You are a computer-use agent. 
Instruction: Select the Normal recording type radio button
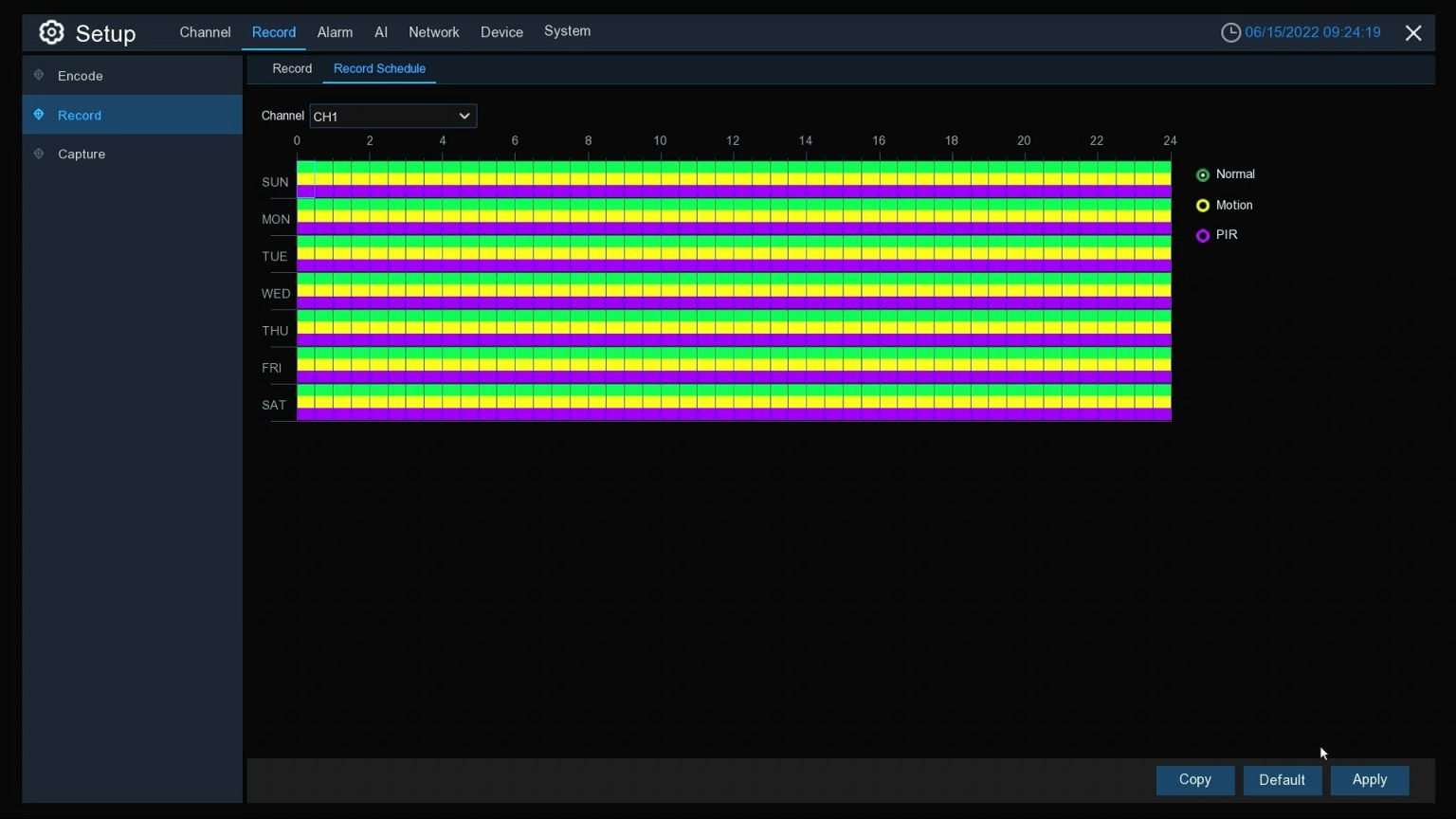(1203, 175)
